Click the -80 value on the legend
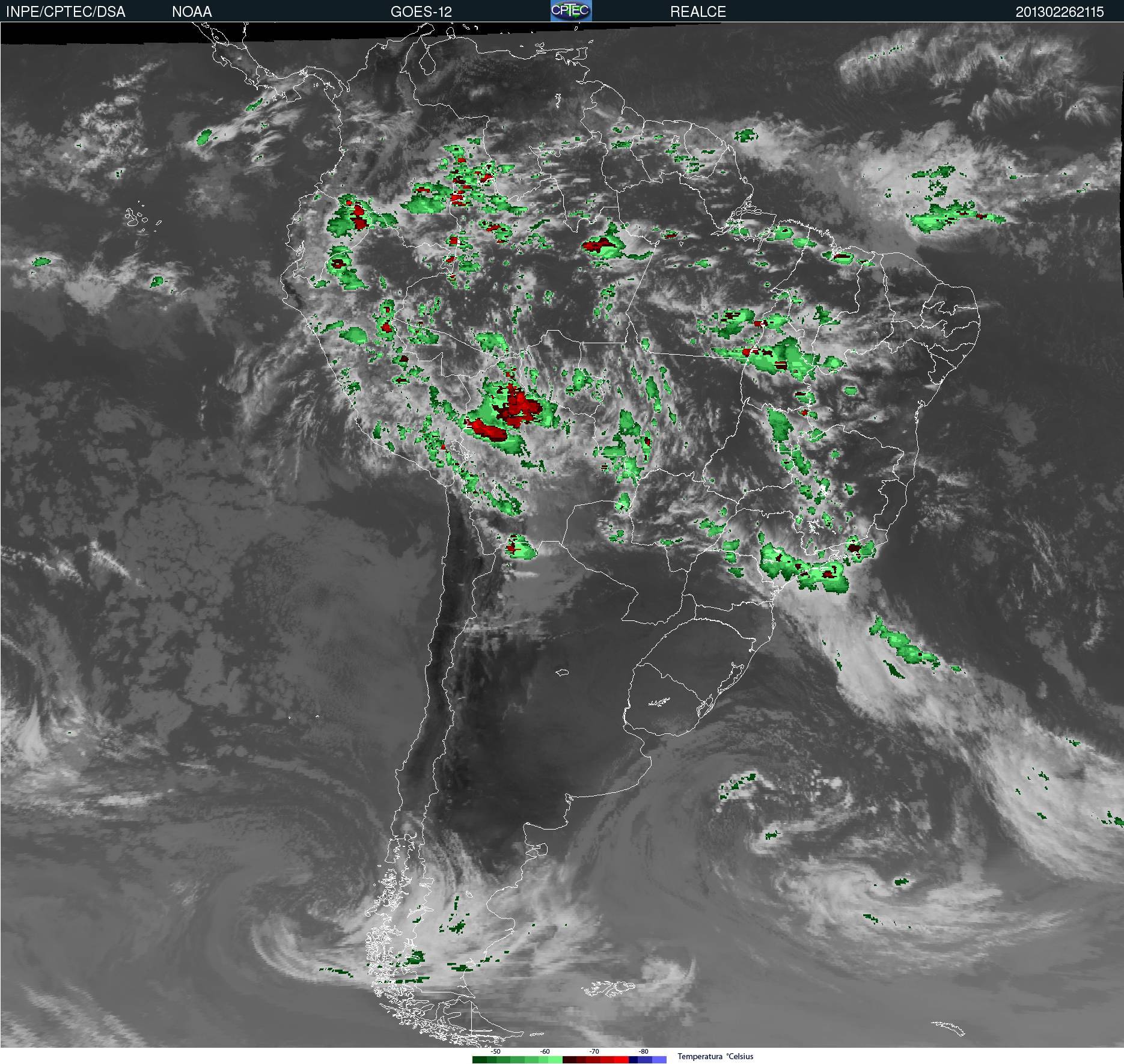 tap(643, 1051)
